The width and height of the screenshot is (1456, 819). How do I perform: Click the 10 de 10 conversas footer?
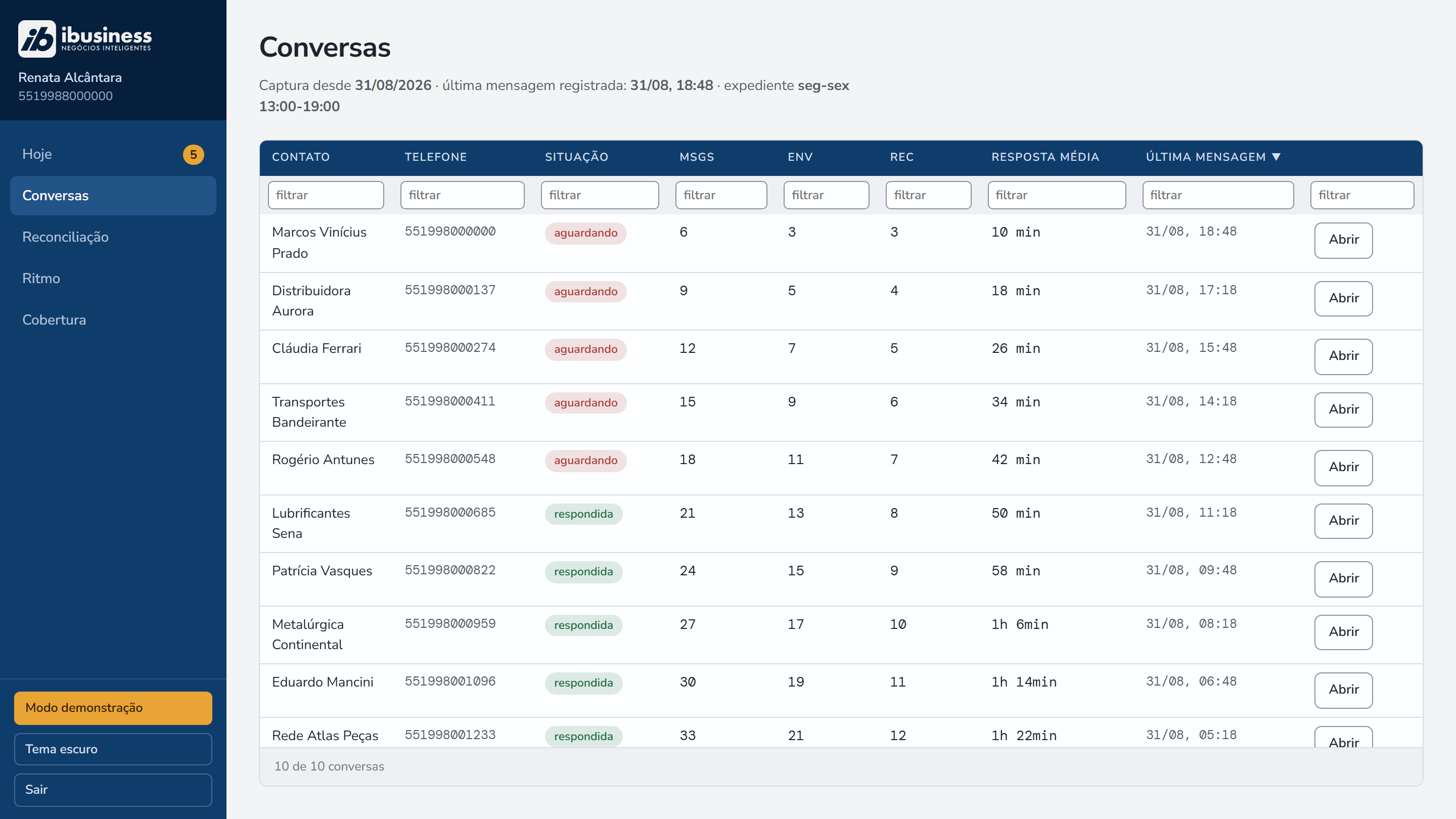329,766
